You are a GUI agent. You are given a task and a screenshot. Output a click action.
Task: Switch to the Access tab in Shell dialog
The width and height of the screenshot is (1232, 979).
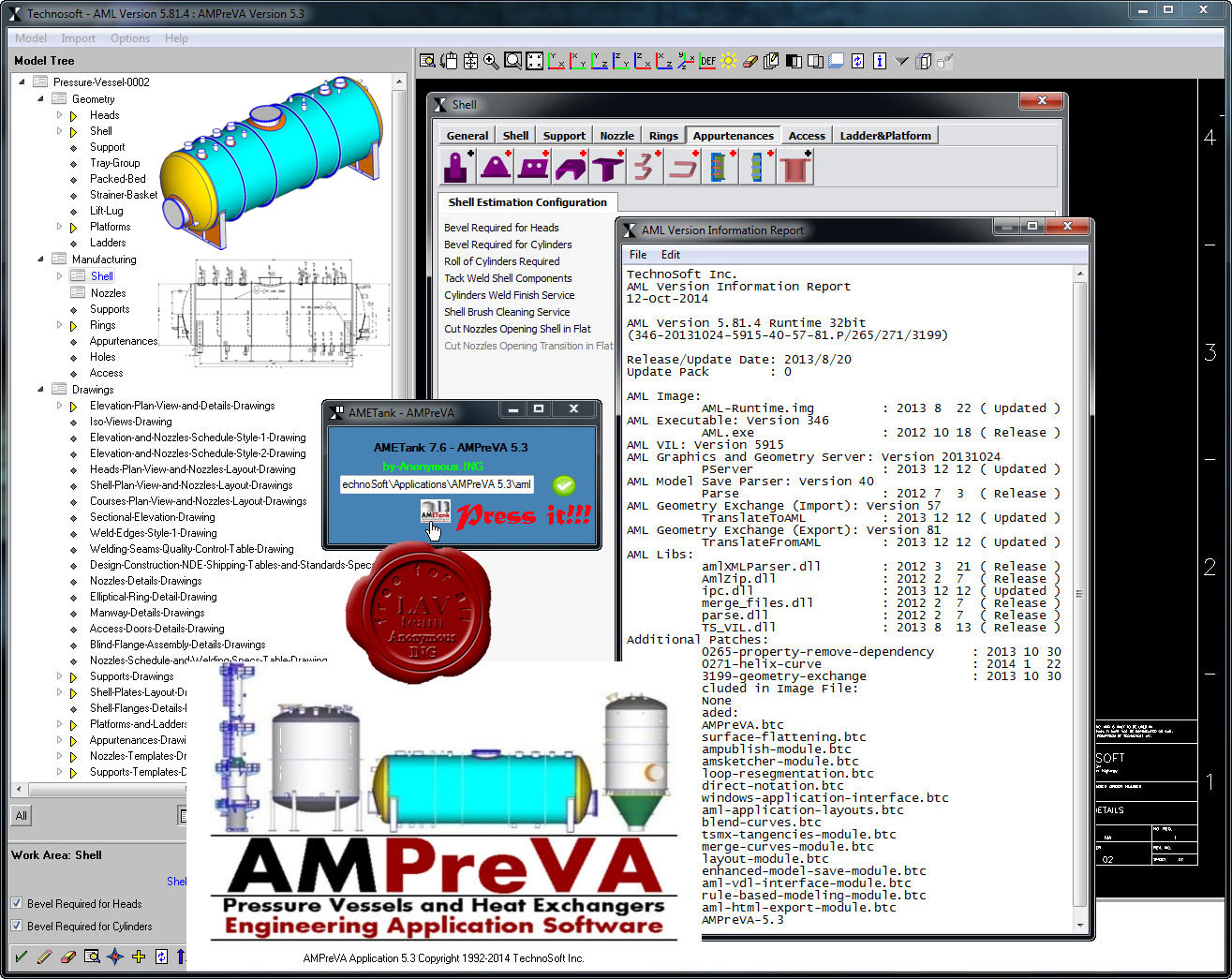pos(807,136)
